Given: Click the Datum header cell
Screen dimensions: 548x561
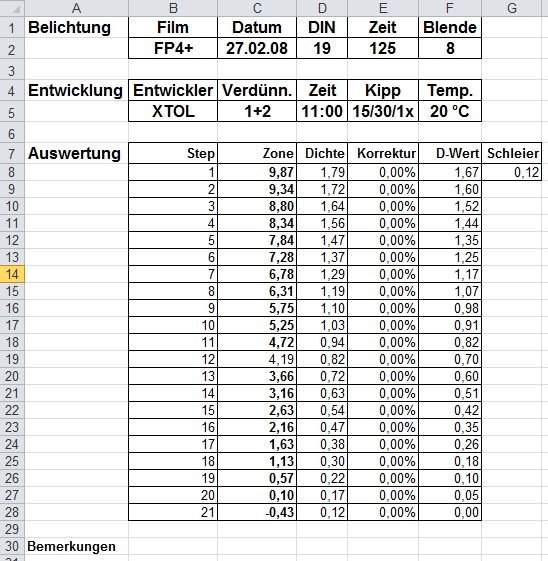Looking at the screenshot, I should (x=257, y=28).
